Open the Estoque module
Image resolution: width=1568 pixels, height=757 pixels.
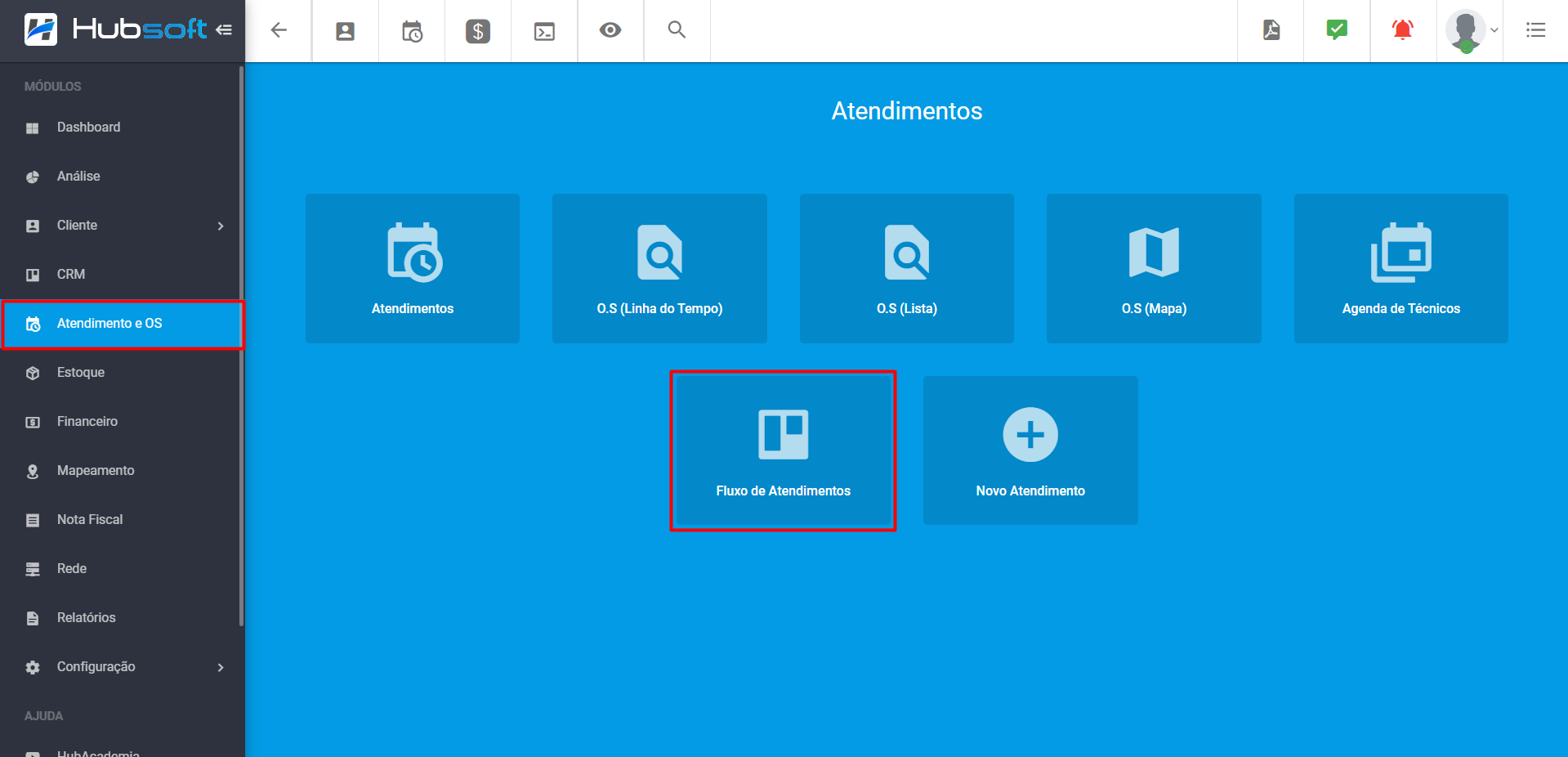pyautogui.click(x=123, y=373)
